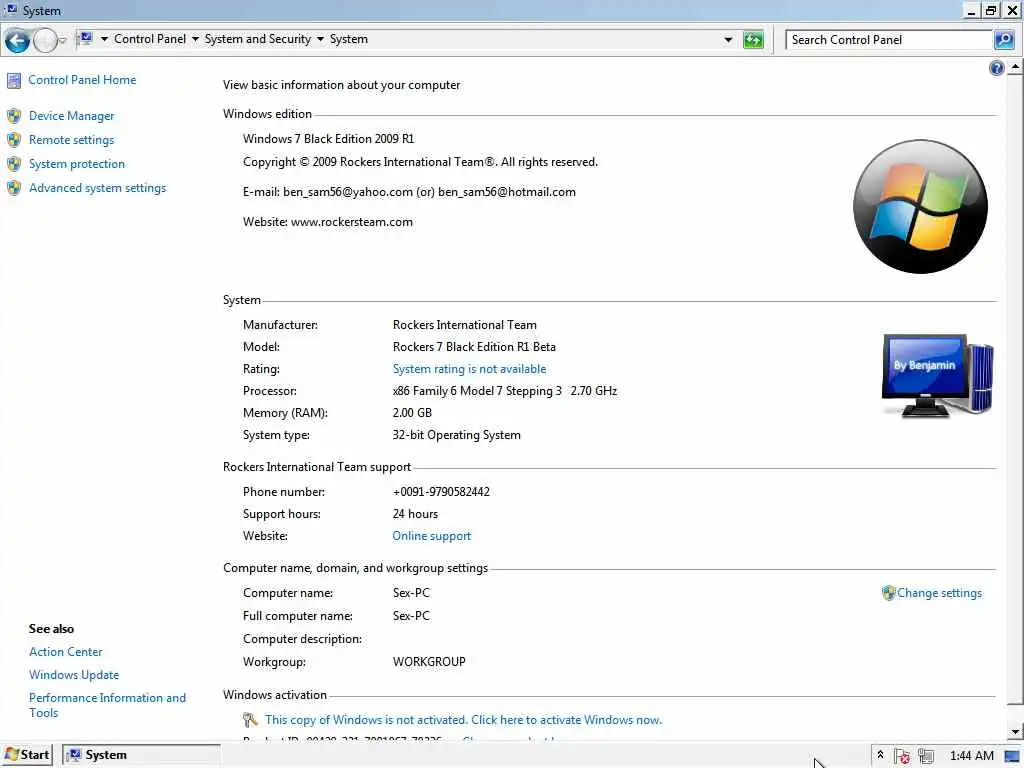Click 'Rockers 7 Black Edition R1 Beta' model
Image resolution: width=1024 pixels, height=768 pixels.
coord(474,347)
